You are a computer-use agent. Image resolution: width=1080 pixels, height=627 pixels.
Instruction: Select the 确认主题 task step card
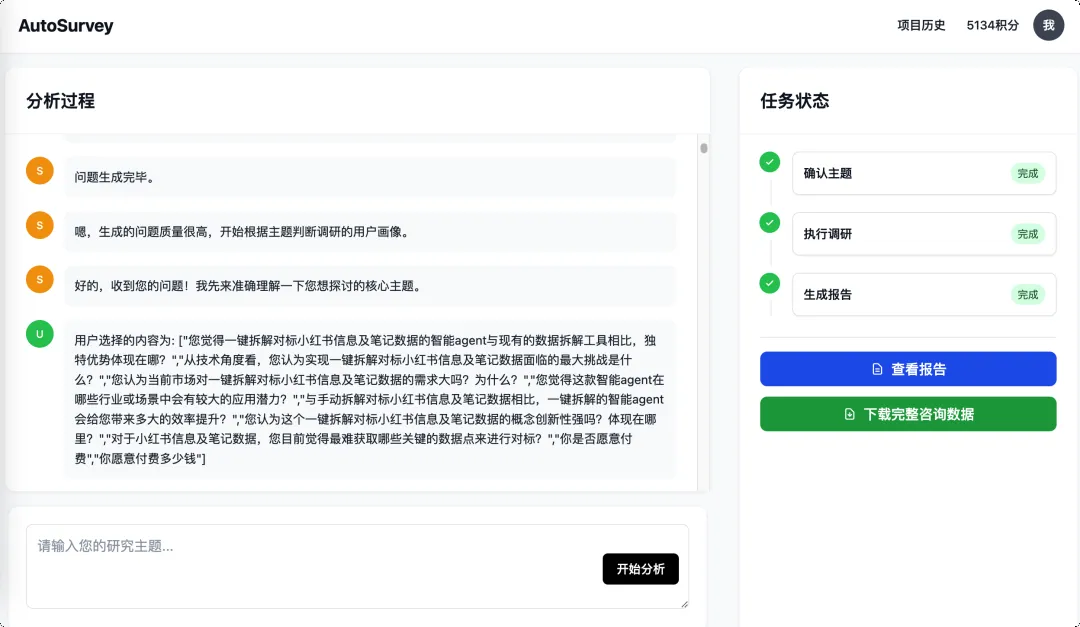[923, 173]
